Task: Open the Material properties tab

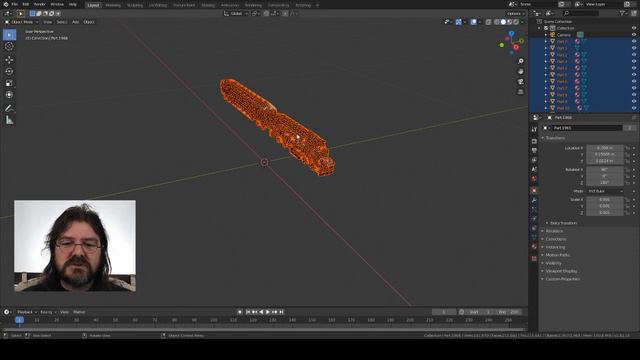Action: click(x=534, y=247)
